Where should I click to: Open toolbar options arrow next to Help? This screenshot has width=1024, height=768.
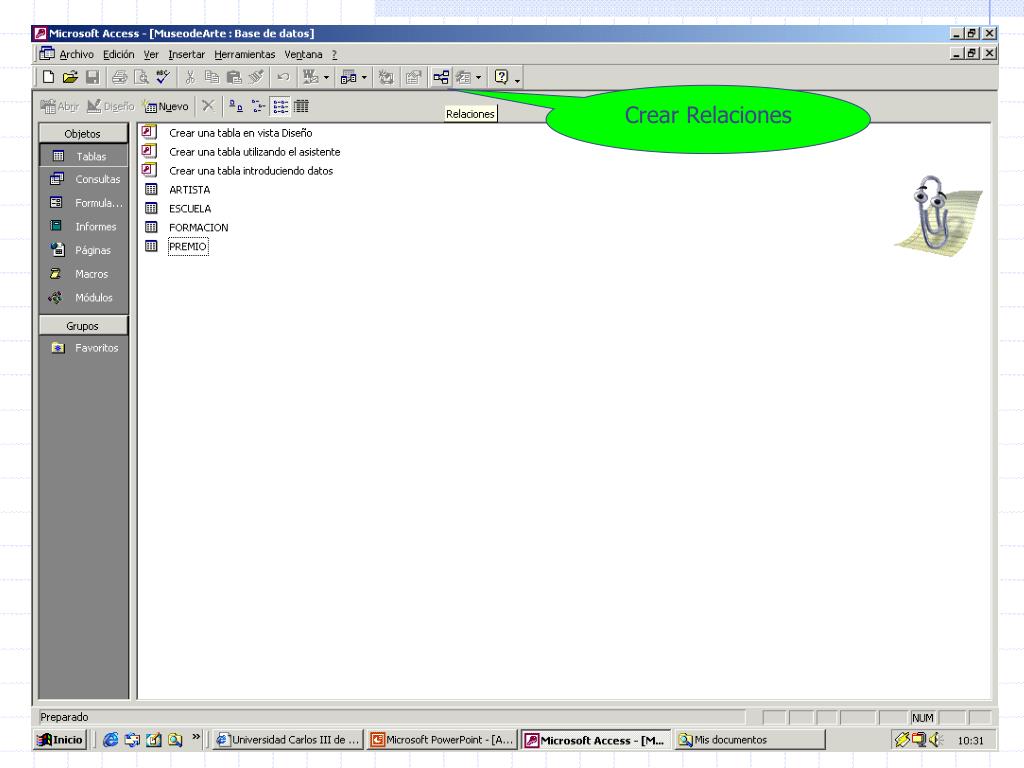click(x=517, y=79)
